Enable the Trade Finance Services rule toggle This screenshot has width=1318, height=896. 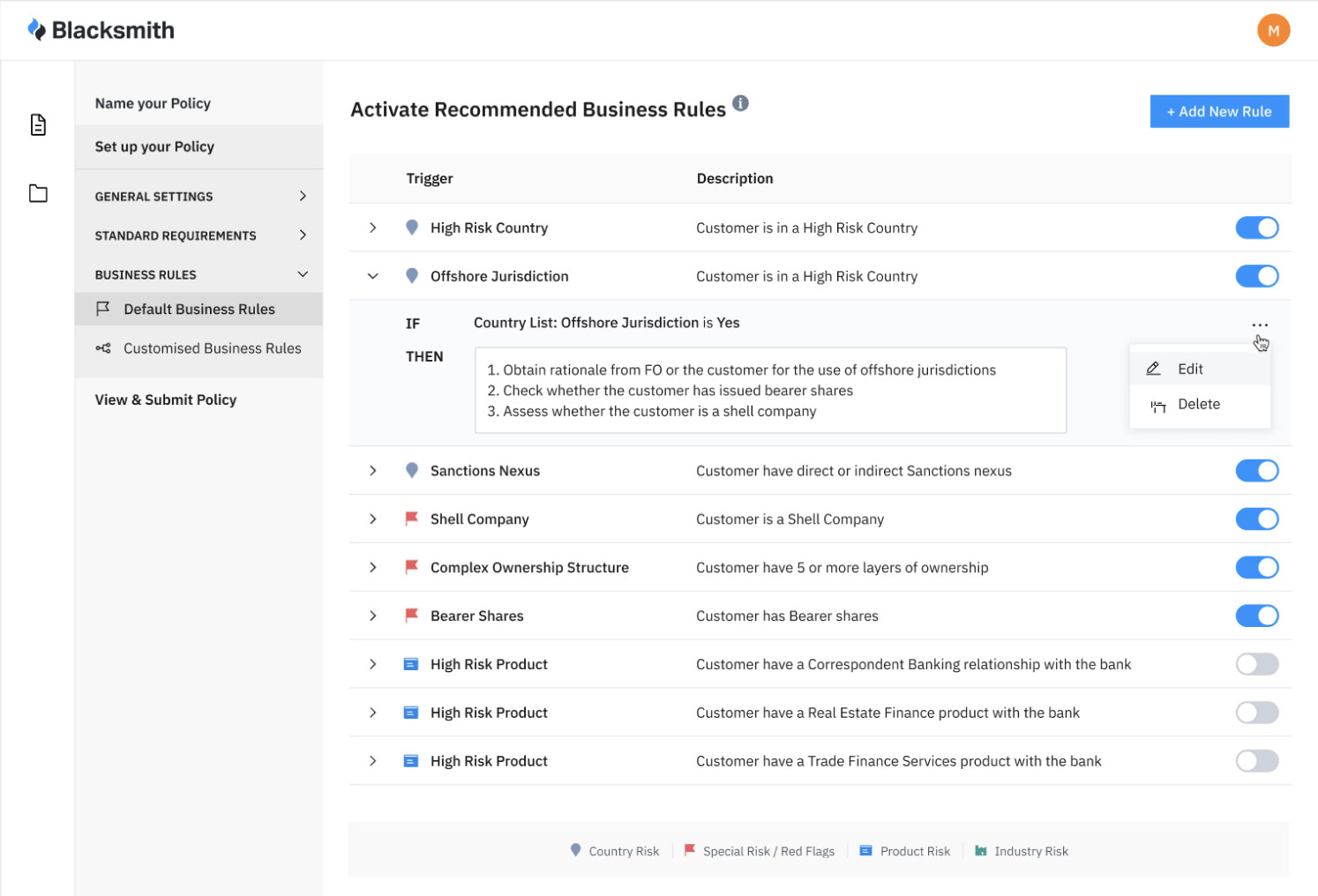pos(1256,761)
